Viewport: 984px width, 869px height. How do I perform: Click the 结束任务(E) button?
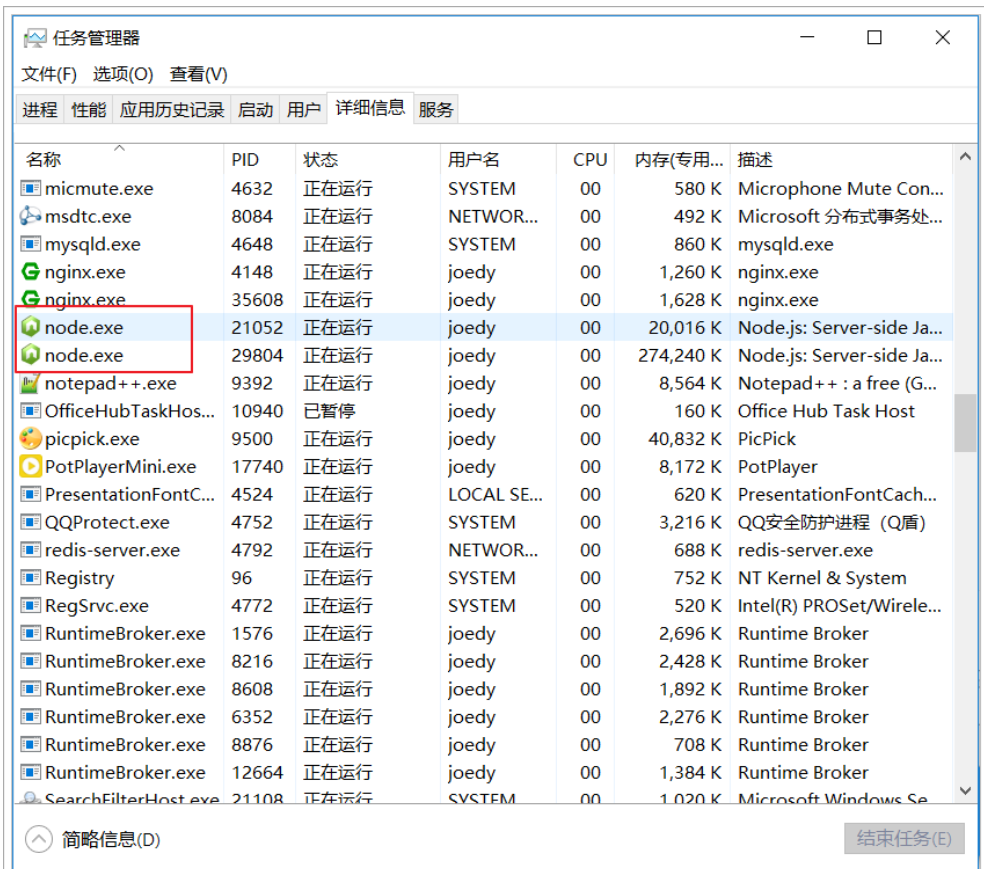coord(904,838)
